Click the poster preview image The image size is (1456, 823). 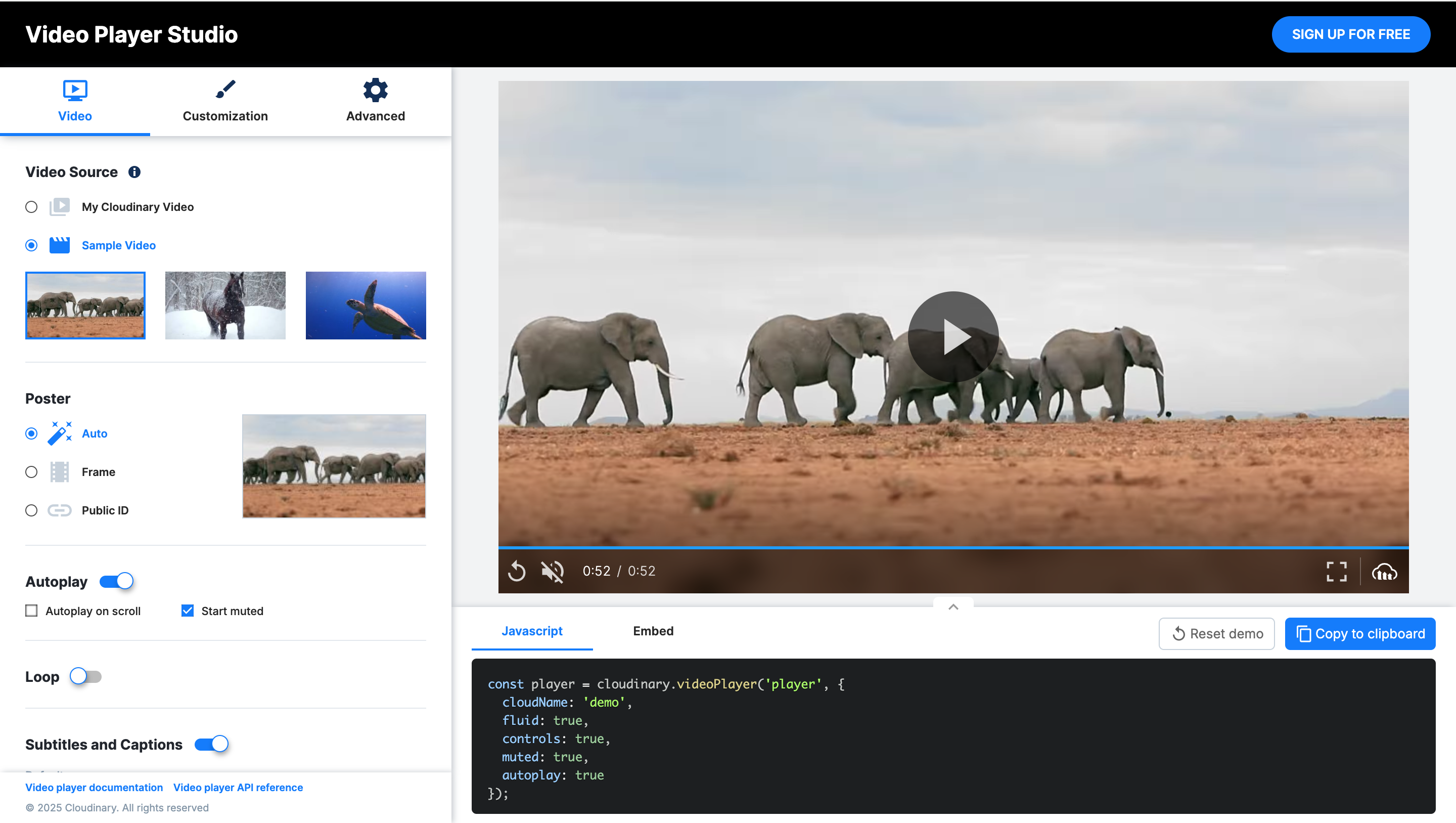pyautogui.click(x=334, y=466)
